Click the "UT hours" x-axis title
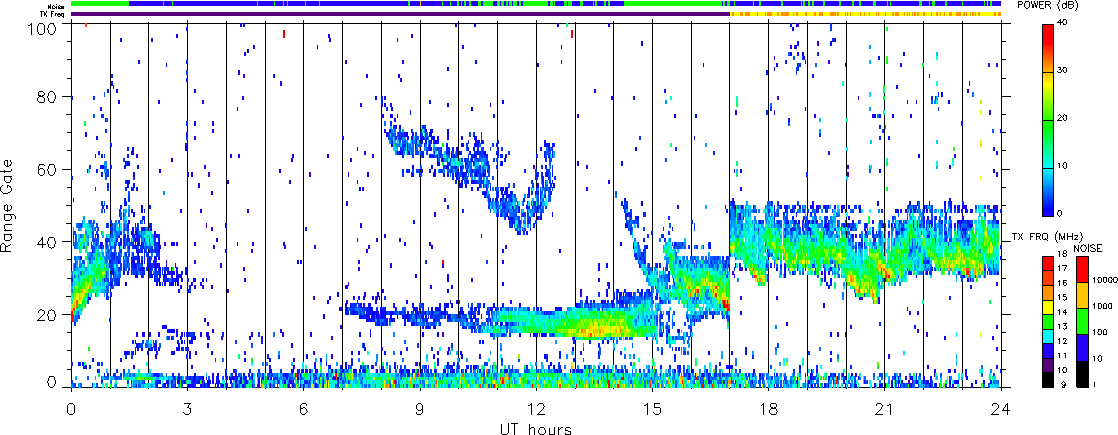 (x=537, y=428)
